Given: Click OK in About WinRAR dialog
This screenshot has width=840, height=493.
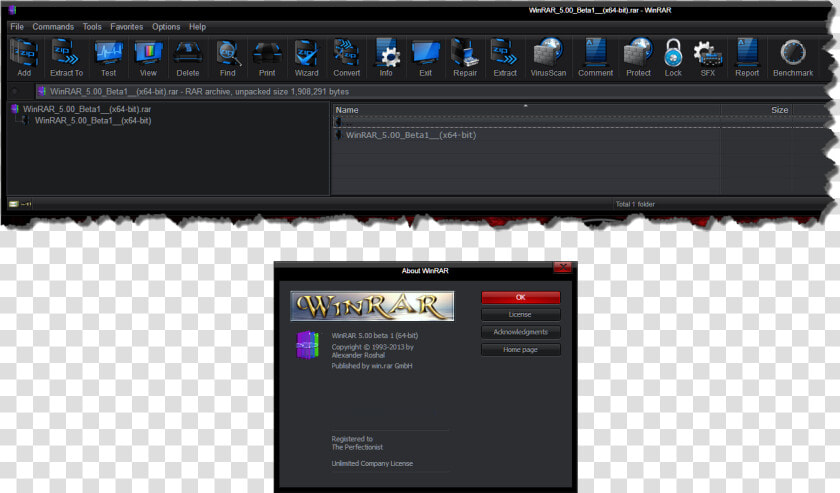Looking at the screenshot, I should tap(521, 297).
